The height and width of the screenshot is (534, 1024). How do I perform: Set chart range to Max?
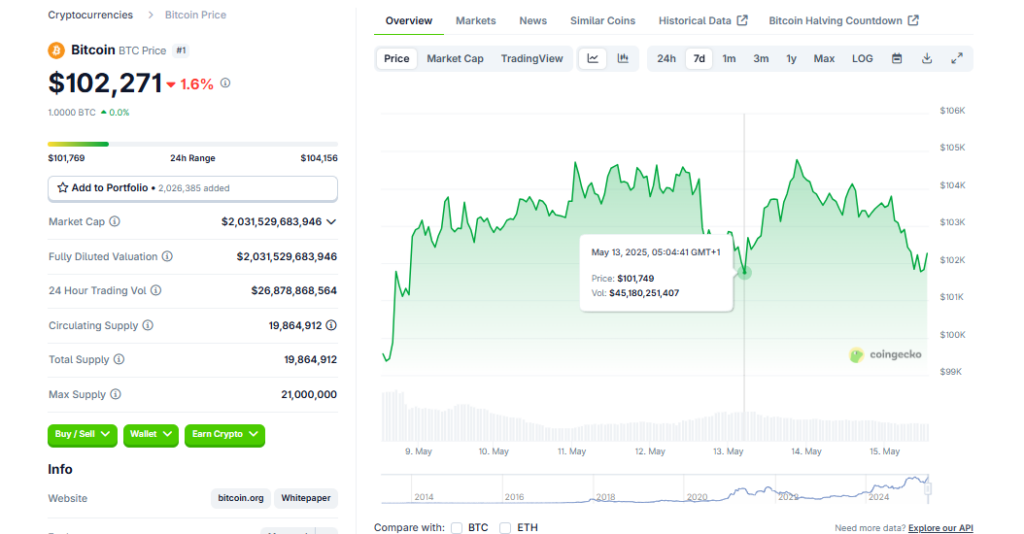[824, 58]
